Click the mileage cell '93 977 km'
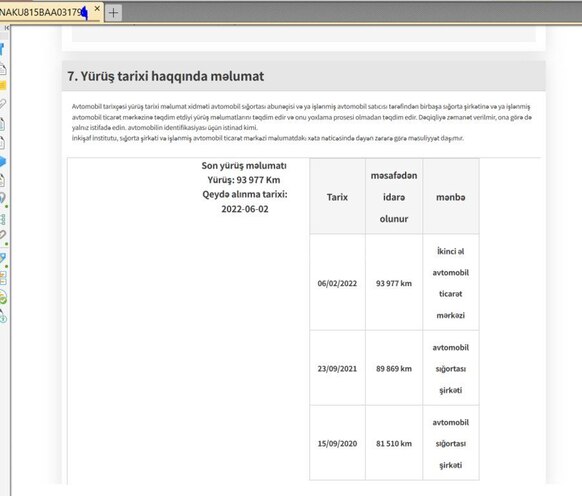 pyautogui.click(x=394, y=283)
